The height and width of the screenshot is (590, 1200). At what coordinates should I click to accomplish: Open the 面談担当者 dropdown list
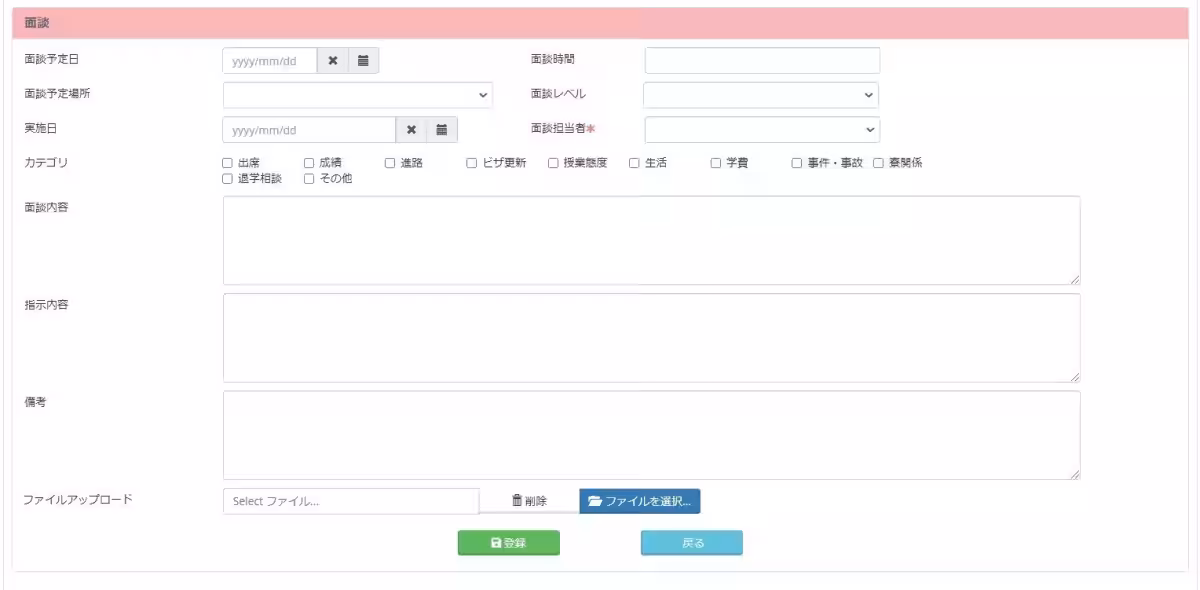click(761, 130)
